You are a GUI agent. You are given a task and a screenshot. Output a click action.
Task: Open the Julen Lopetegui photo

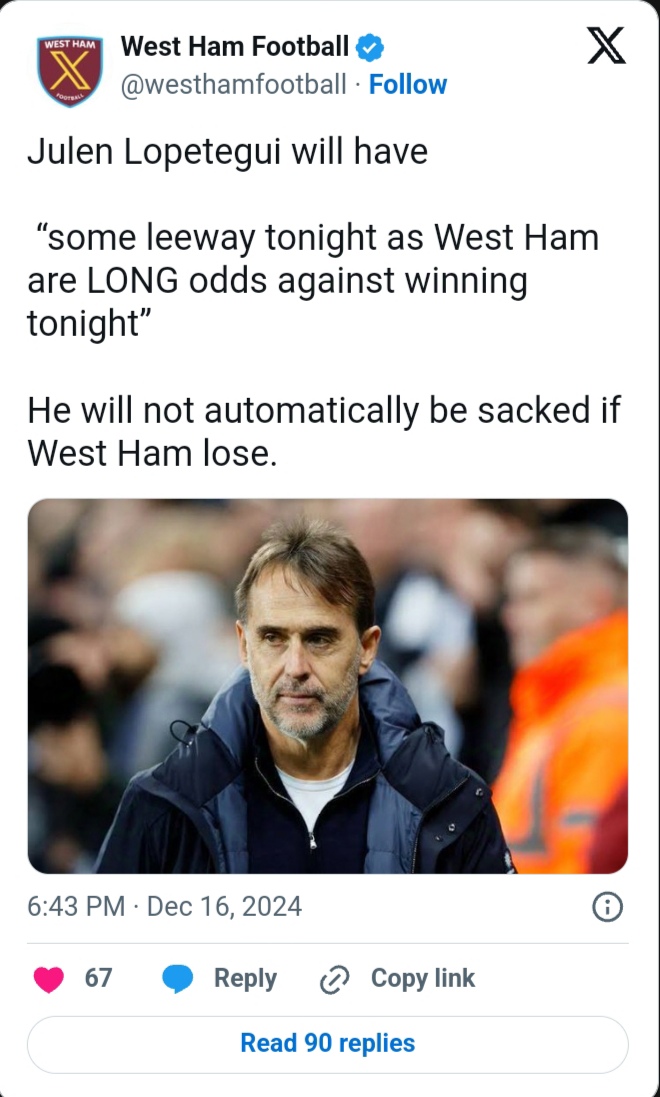pos(327,686)
